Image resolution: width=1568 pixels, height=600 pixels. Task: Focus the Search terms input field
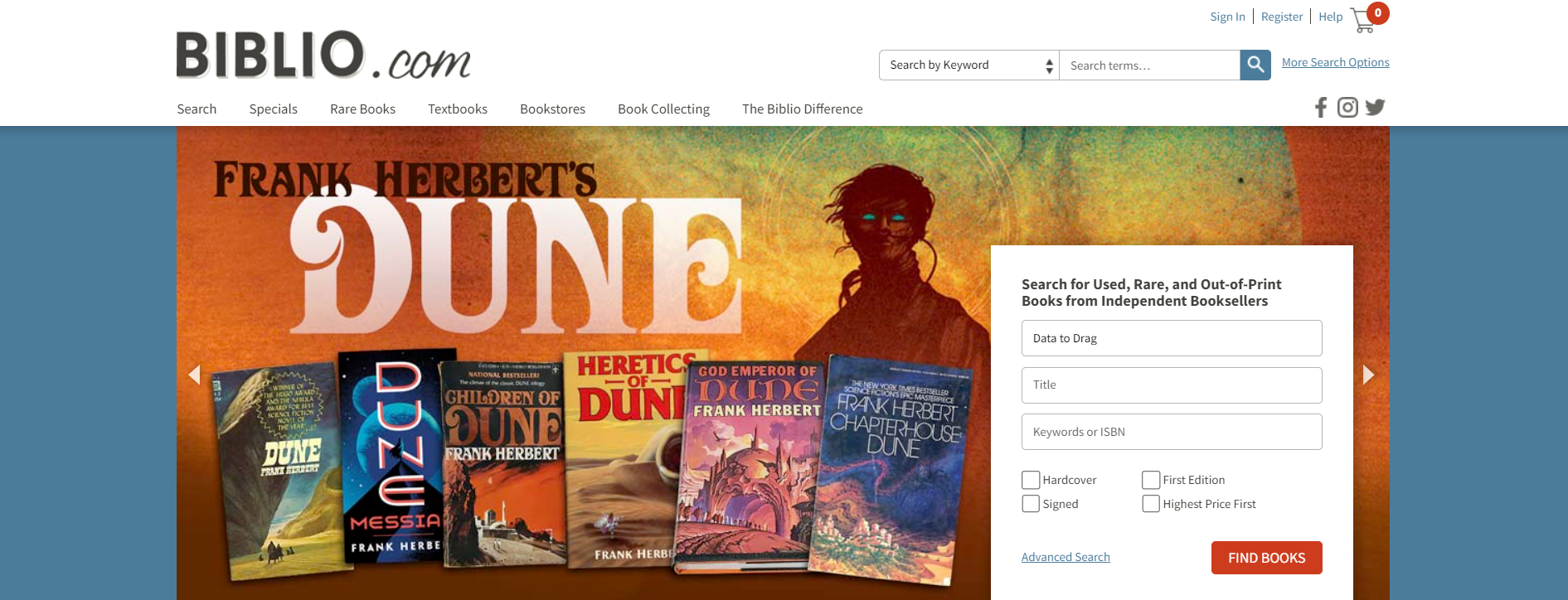click(x=1149, y=65)
